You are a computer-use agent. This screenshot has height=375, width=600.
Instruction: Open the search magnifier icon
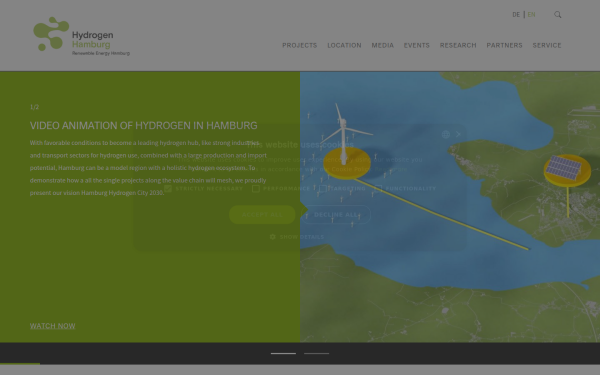click(x=558, y=15)
